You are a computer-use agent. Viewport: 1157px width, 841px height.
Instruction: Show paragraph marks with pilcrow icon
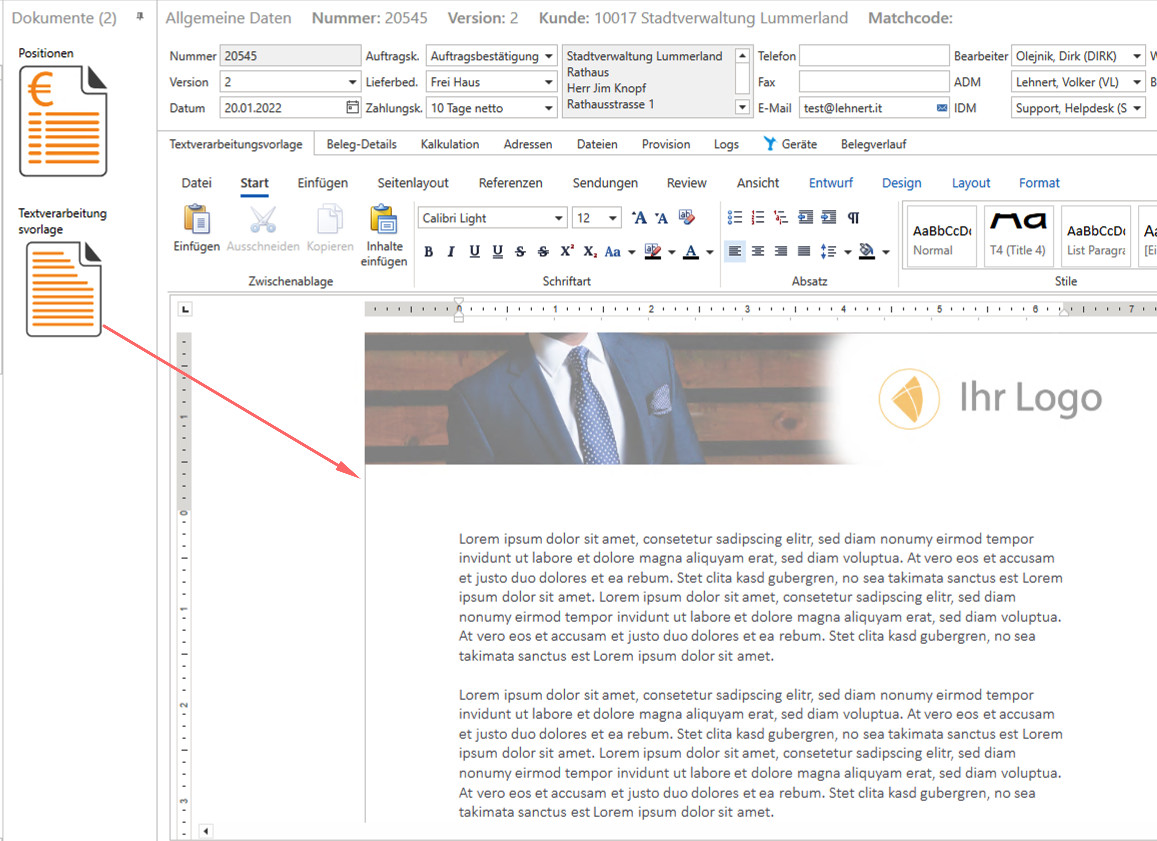[x=853, y=218]
